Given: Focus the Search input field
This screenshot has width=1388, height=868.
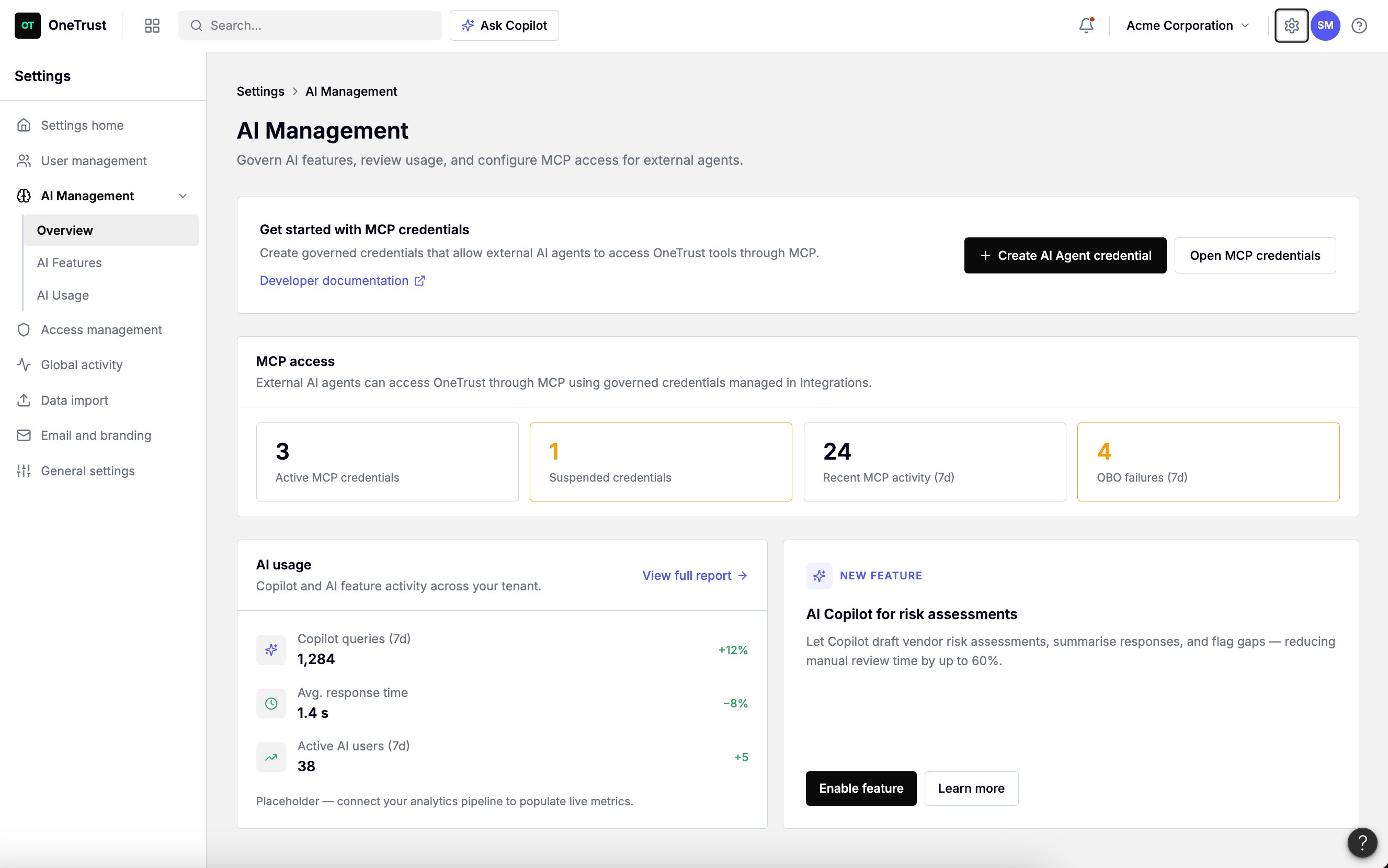Looking at the screenshot, I should click(x=310, y=25).
